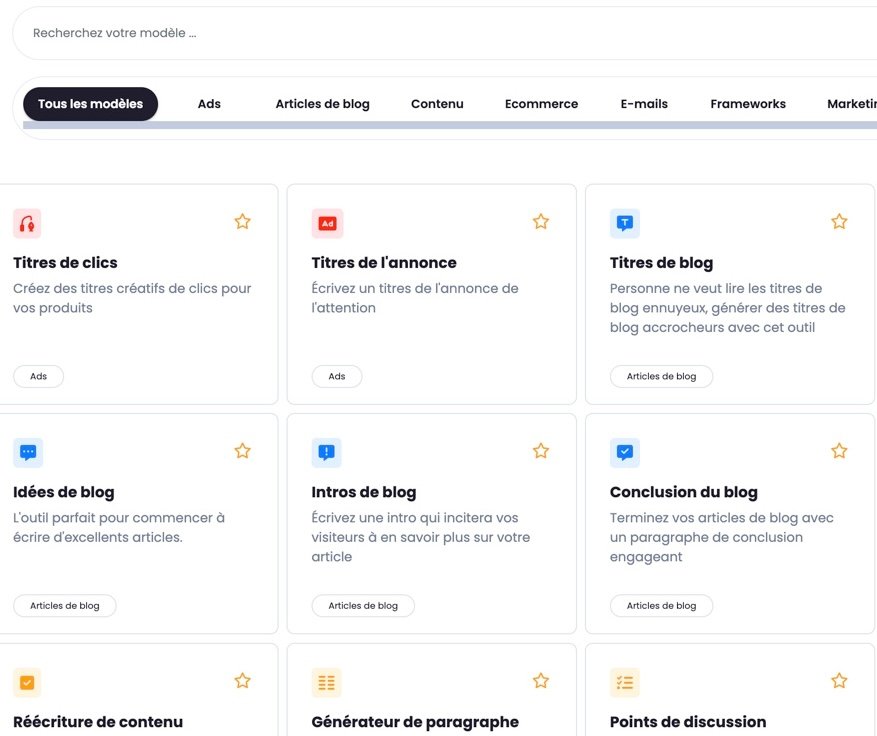Click the Intros de blog exclamation icon
This screenshot has width=877, height=736.
(327, 452)
